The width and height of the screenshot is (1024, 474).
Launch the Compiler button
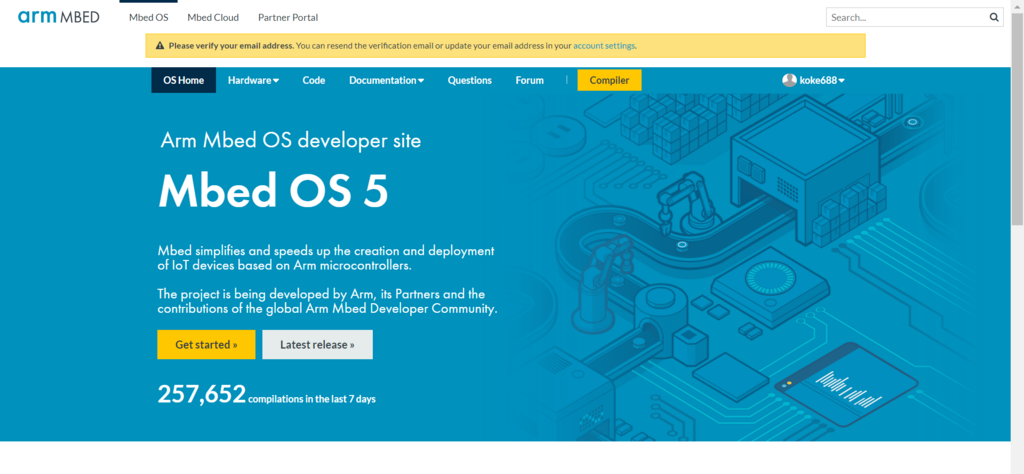tap(609, 80)
